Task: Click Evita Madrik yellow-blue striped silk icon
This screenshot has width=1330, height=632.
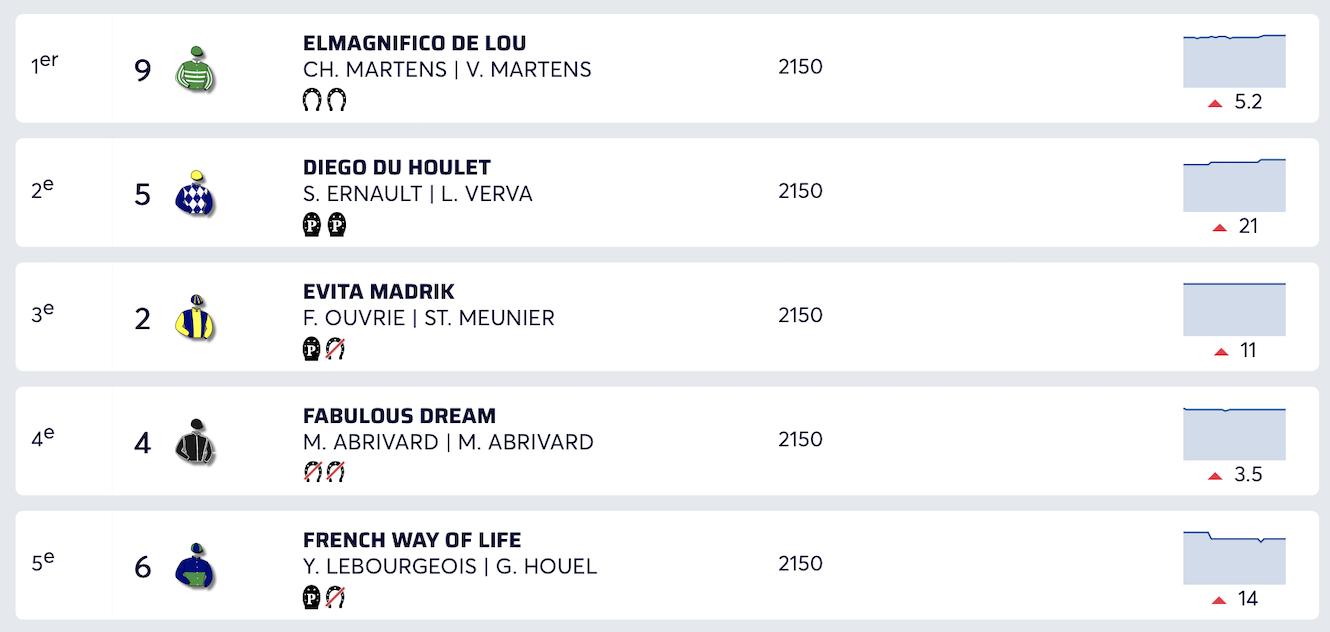Action: (x=195, y=317)
